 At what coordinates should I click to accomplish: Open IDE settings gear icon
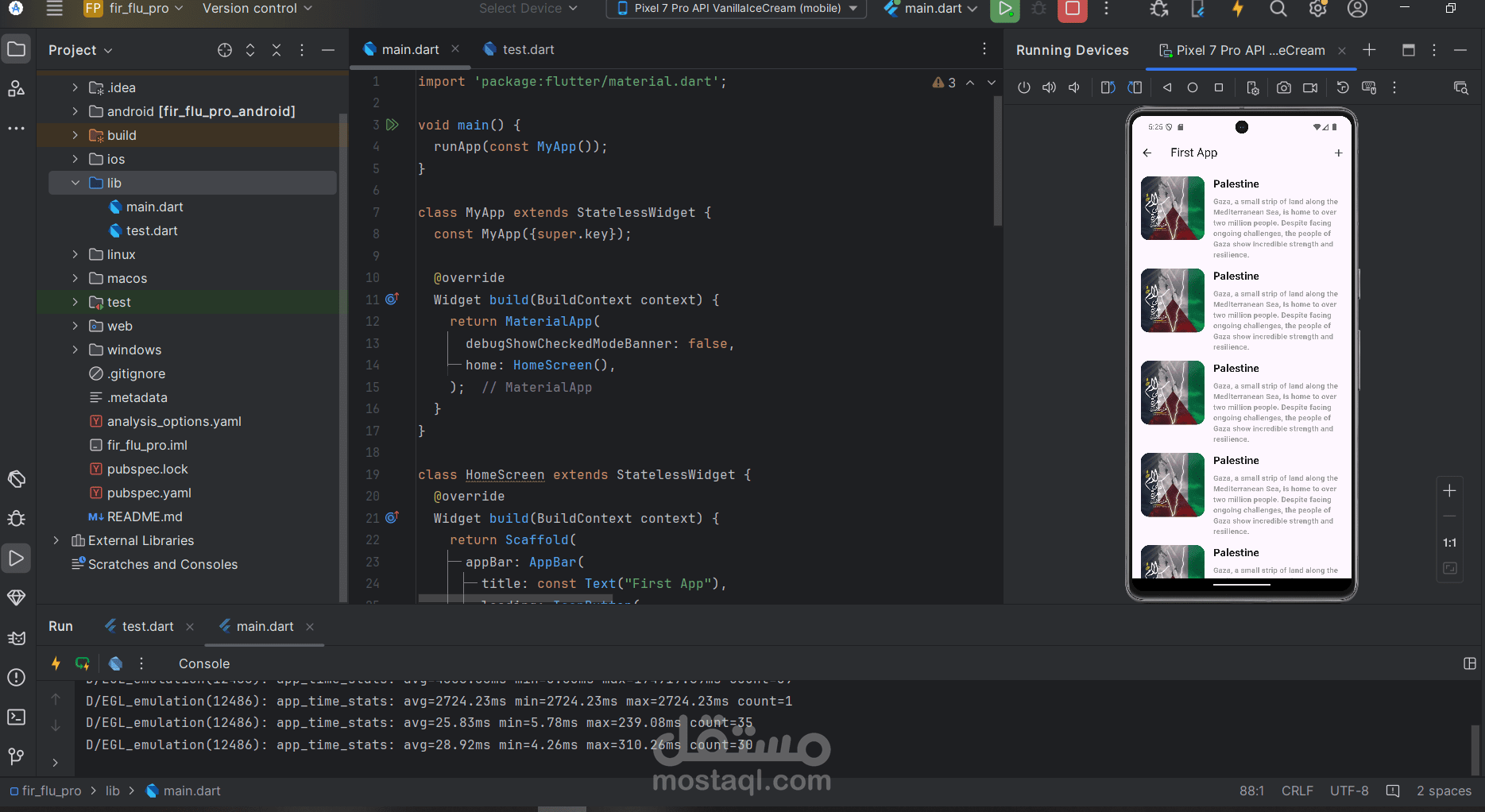click(x=1317, y=9)
